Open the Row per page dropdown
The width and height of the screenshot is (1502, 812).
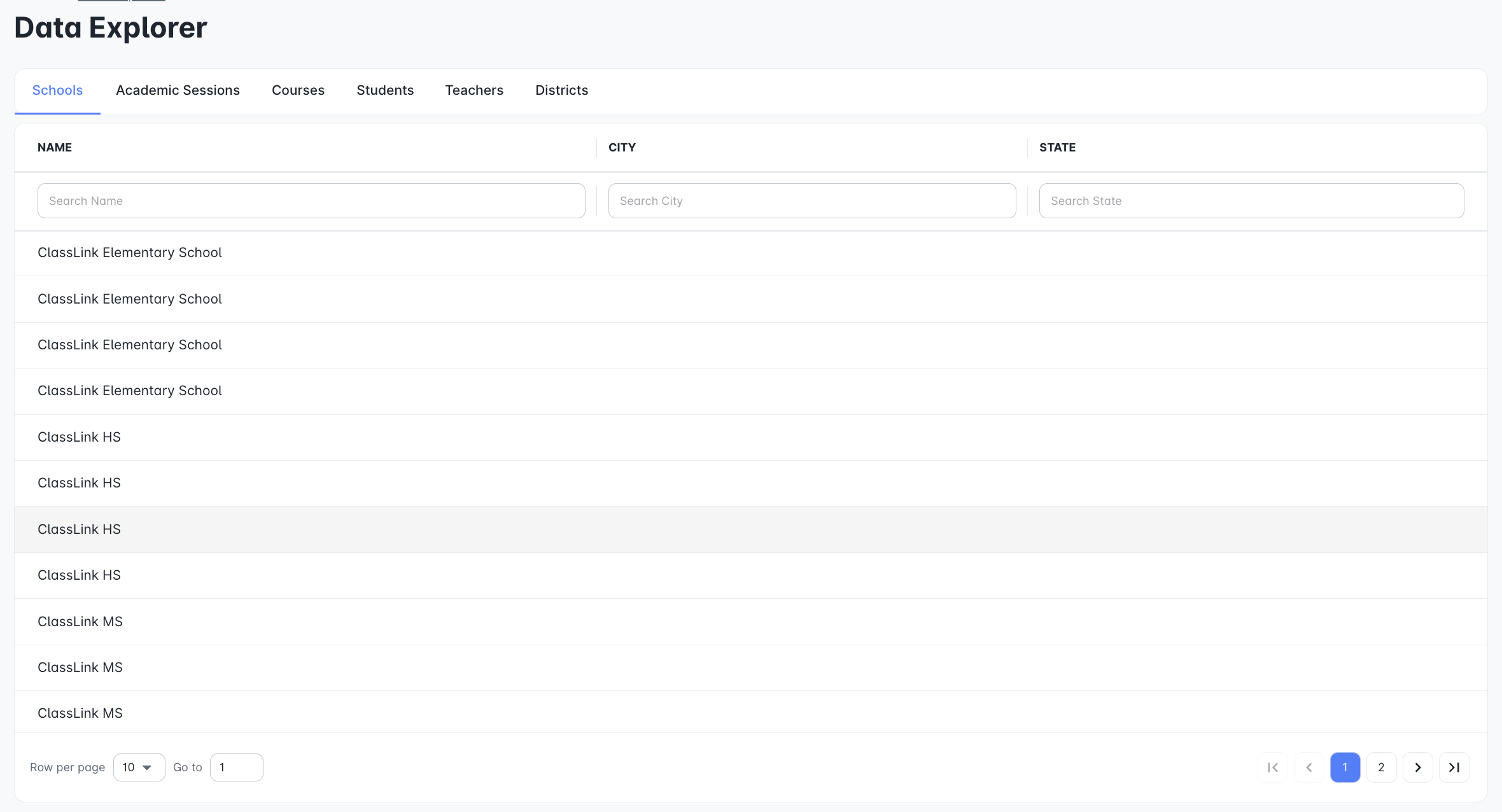pos(139,767)
